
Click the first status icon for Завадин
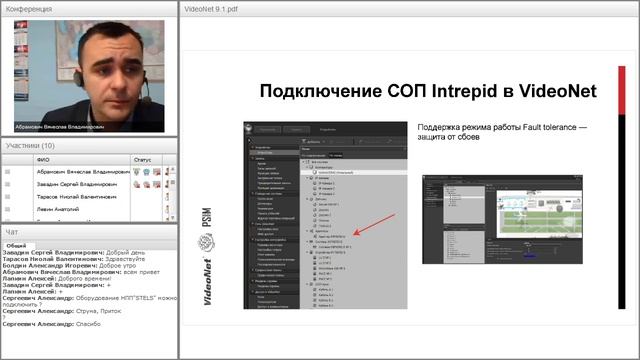point(137,184)
